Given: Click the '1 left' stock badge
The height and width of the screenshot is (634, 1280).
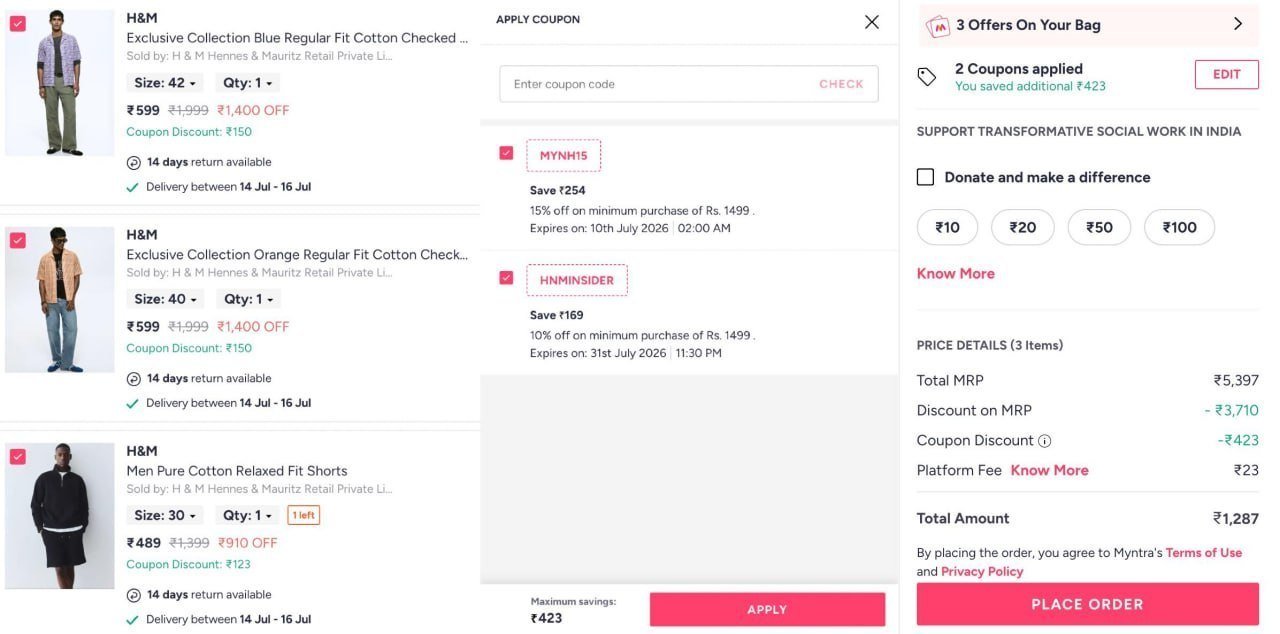Looking at the screenshot, I should [304, 515].
